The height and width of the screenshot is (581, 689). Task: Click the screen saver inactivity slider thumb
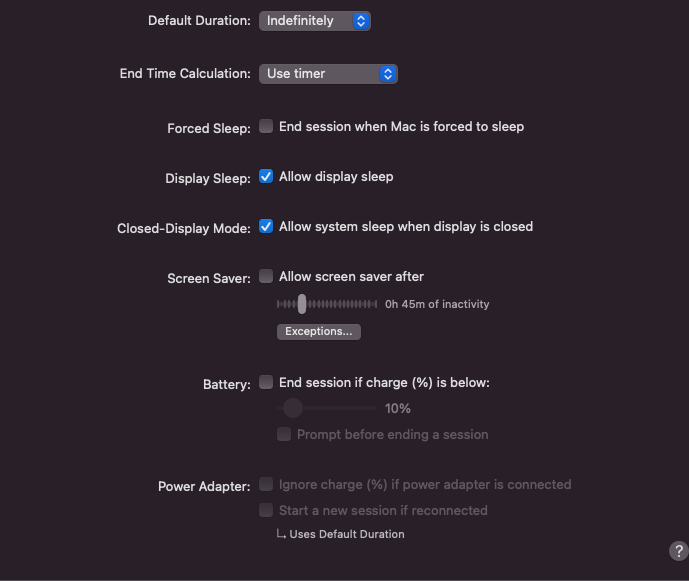tap(302, 304)
